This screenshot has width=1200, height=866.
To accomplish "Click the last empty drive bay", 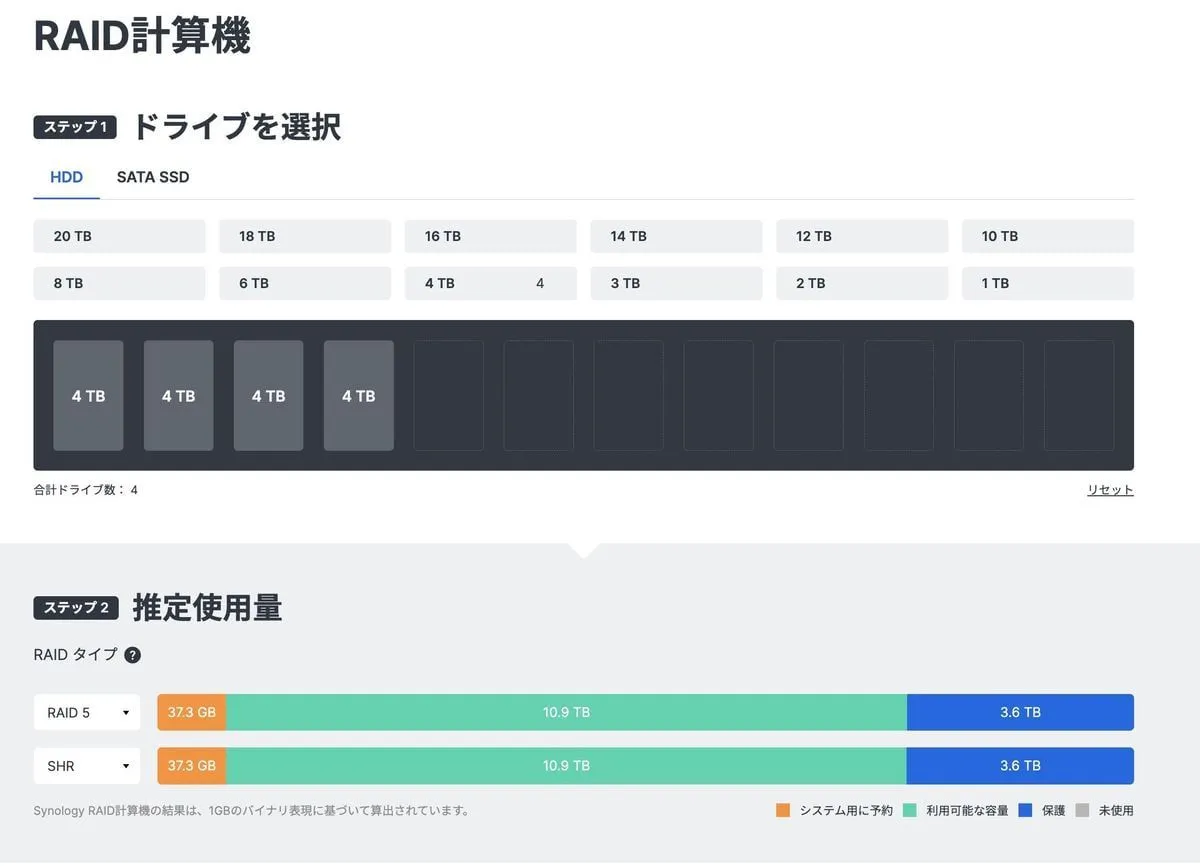I will [x=1079, y=396].
